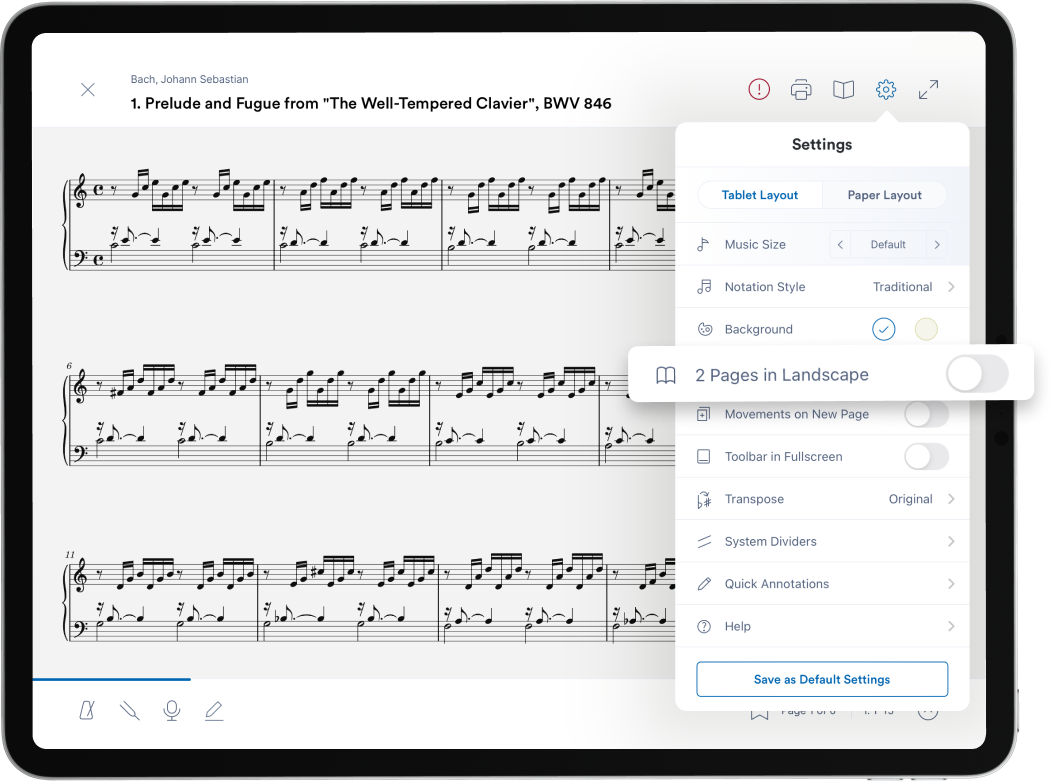Click the Help label in Settings
The image size is (1055, 782).
[737, 627]
